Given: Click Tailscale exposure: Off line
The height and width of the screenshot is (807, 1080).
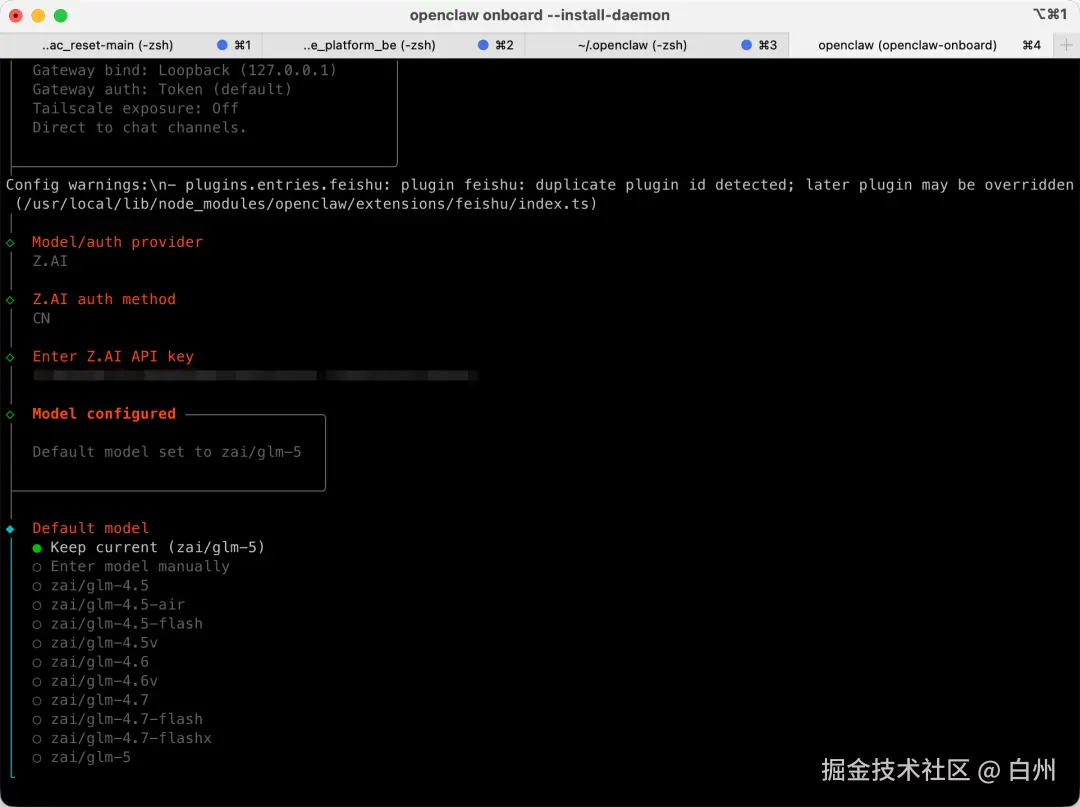Looking at the screenshot, I should [135, 109].
